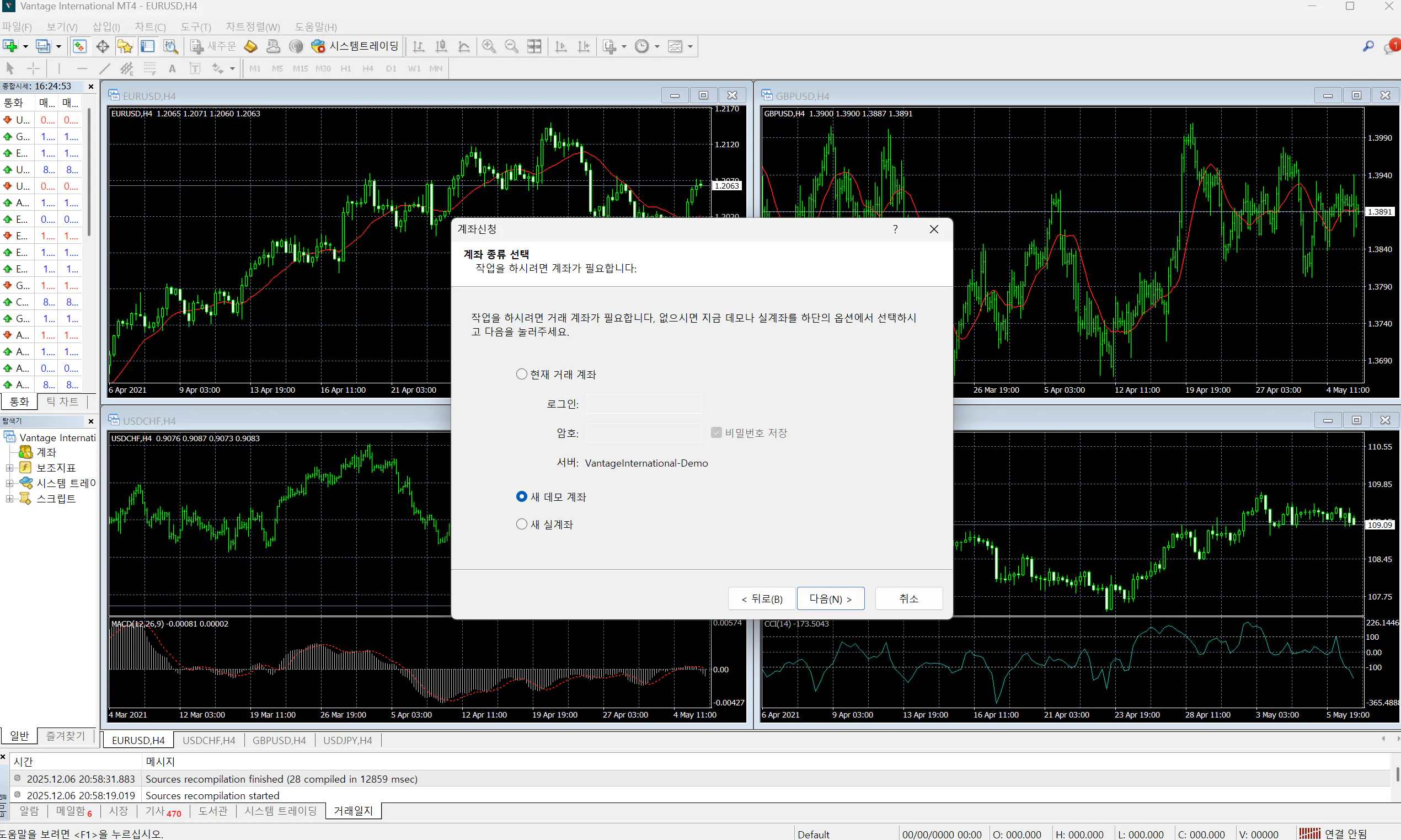Open the 파일(F) menu
This screenshot has width=1401, height=840.
pos(17,26)
